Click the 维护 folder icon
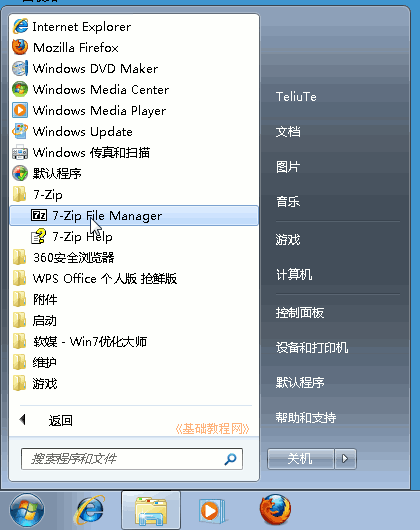The height and width of the screenshot is (530, 420). point(19,362)
